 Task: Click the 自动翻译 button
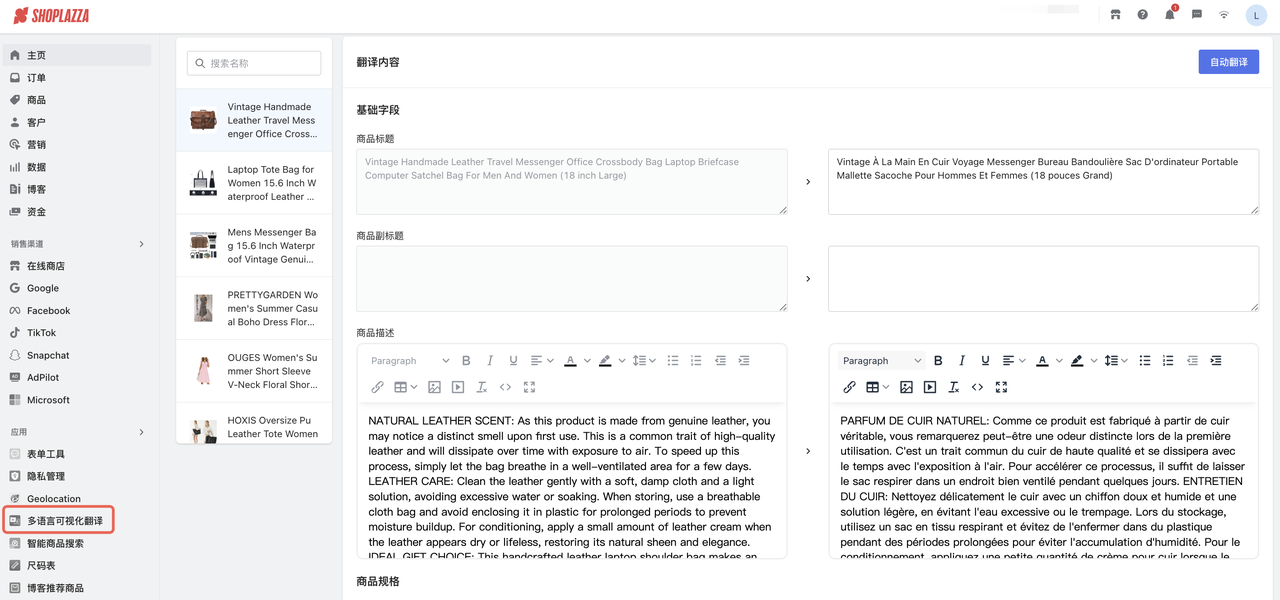point(1228,62)
